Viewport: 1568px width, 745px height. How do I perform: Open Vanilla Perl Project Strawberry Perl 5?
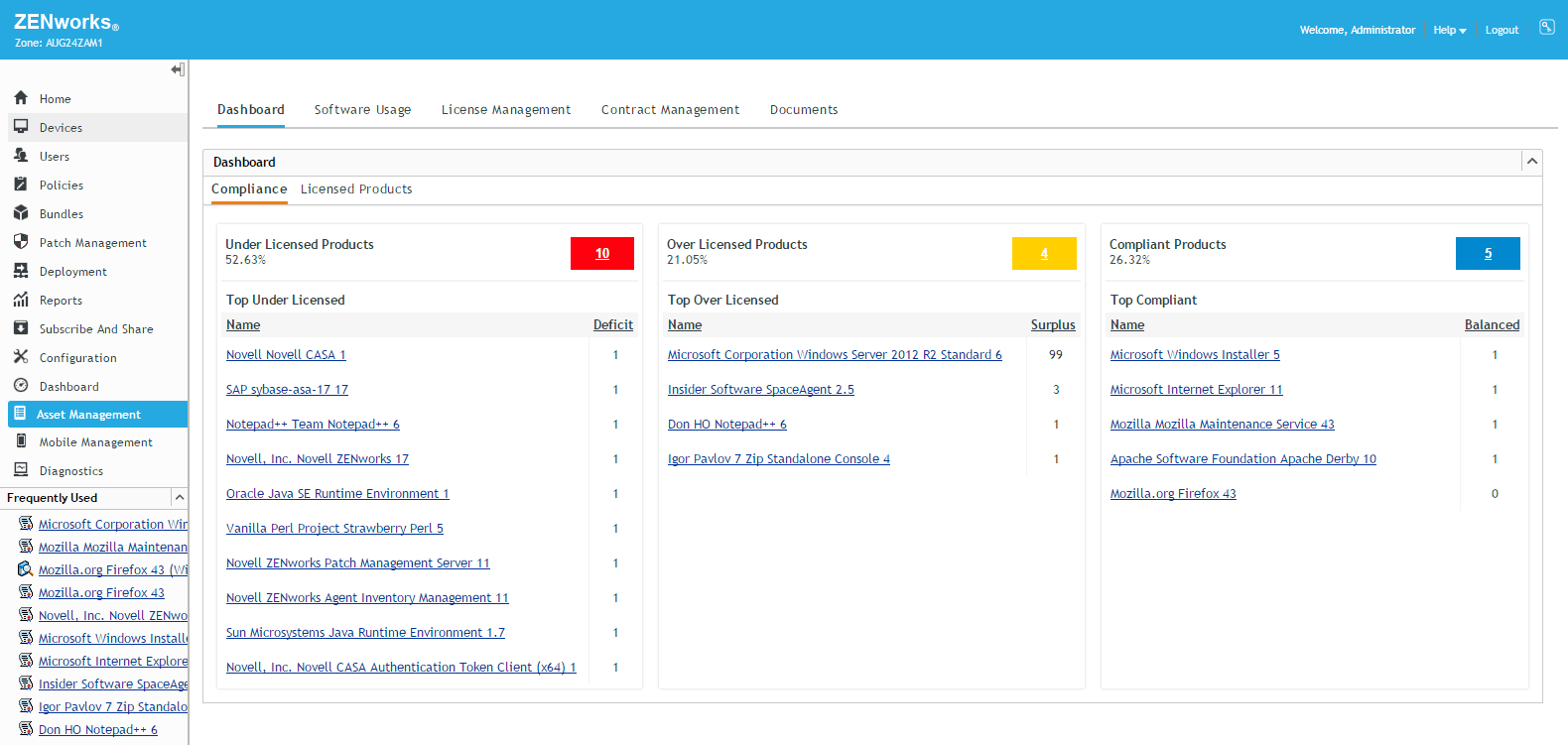point(334,528)
